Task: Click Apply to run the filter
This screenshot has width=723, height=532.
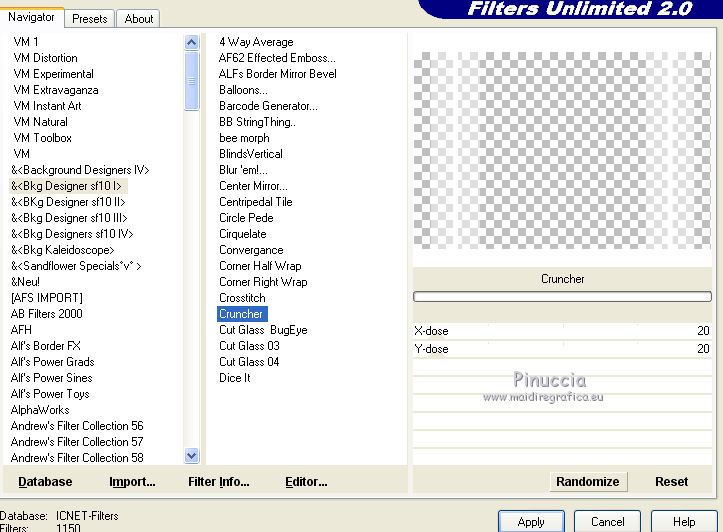Action: (531, 522)
